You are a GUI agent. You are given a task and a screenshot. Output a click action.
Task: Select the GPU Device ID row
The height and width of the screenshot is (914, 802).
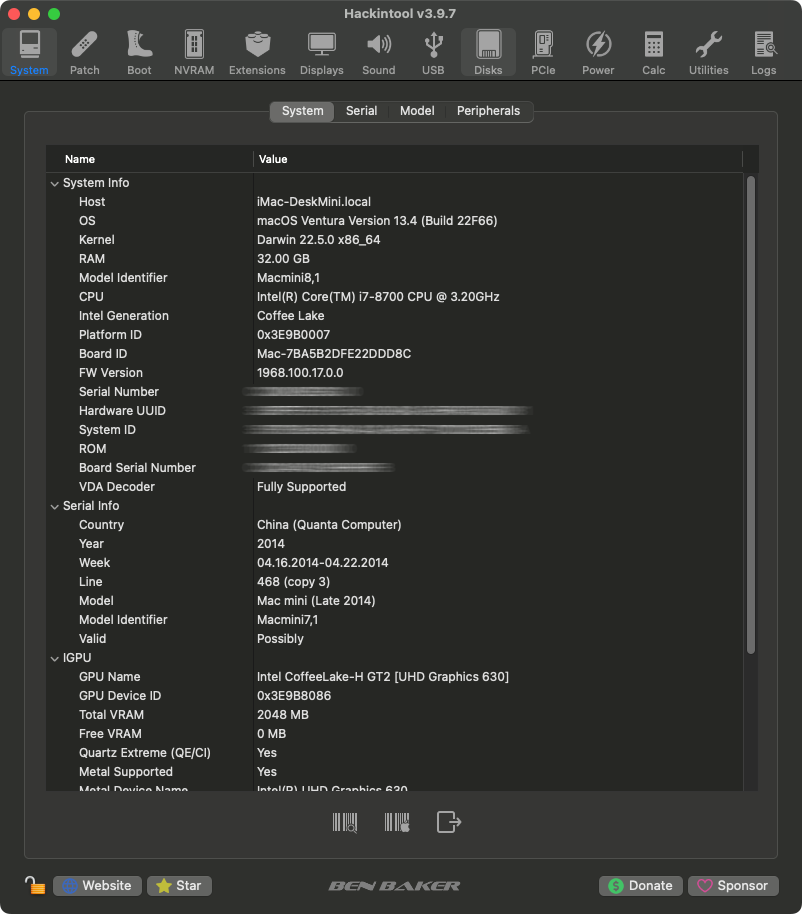tap(395, 696)
